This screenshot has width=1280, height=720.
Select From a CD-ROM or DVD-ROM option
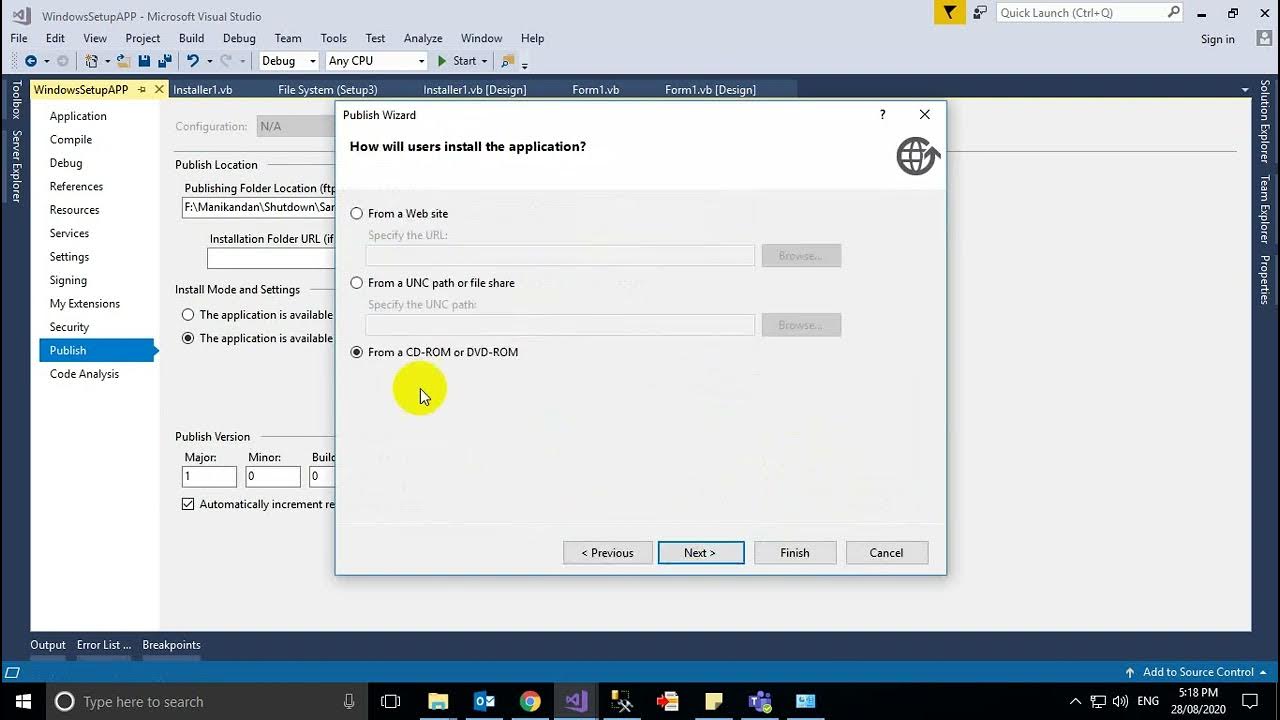tap(357, 353)
